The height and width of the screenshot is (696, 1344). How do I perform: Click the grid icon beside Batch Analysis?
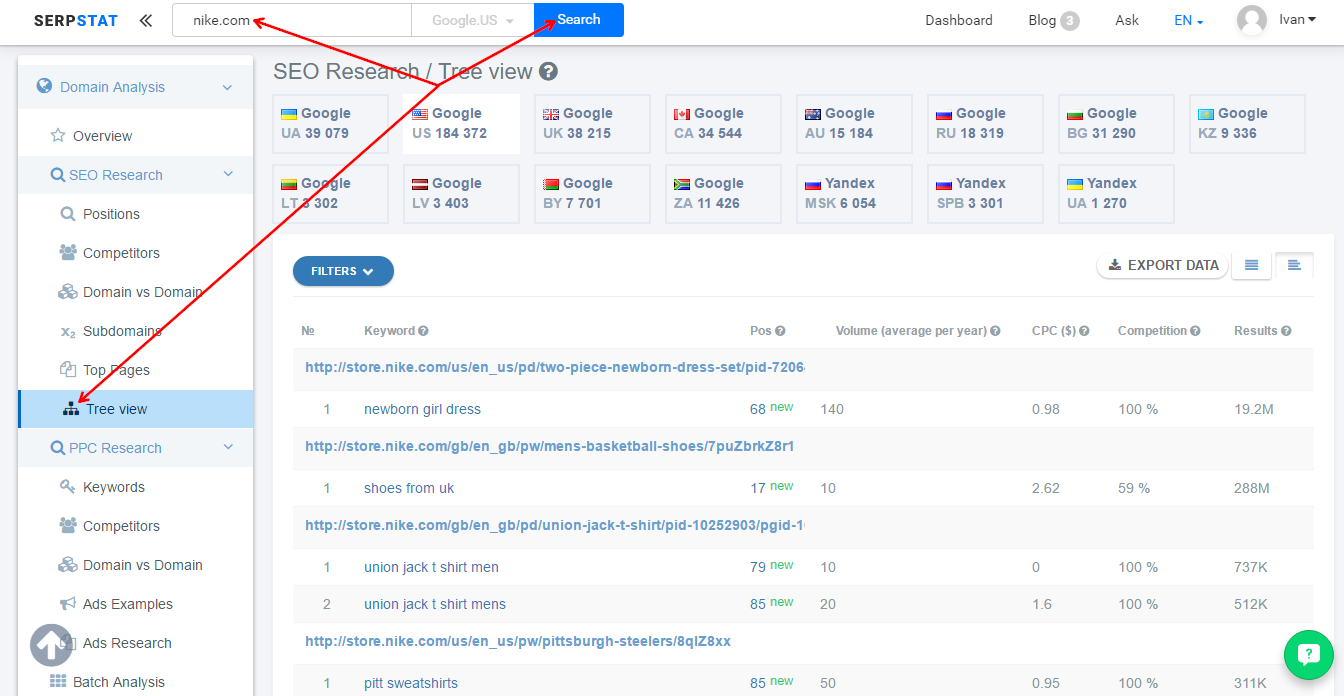click(58, 682)
